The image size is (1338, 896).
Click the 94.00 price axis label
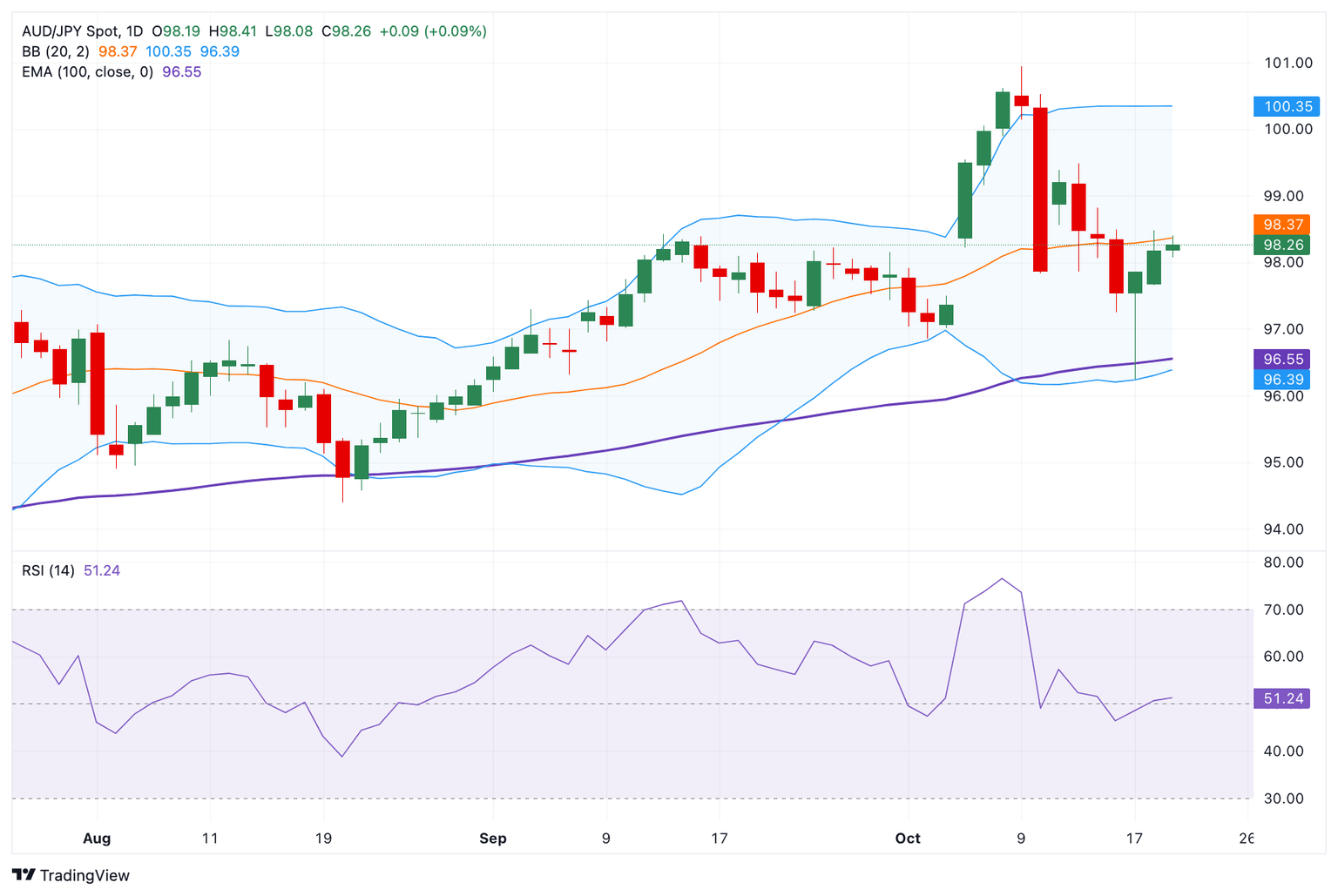pos(1283,529)
